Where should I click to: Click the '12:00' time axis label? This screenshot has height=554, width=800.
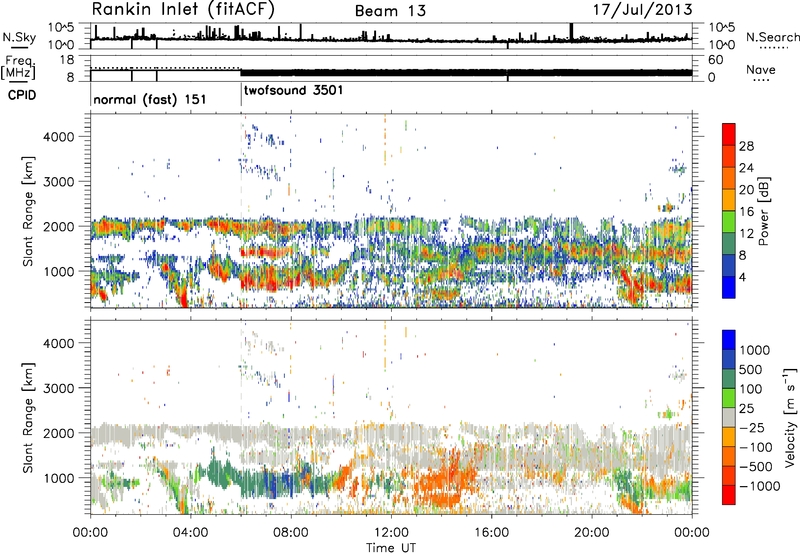[391, 533]
